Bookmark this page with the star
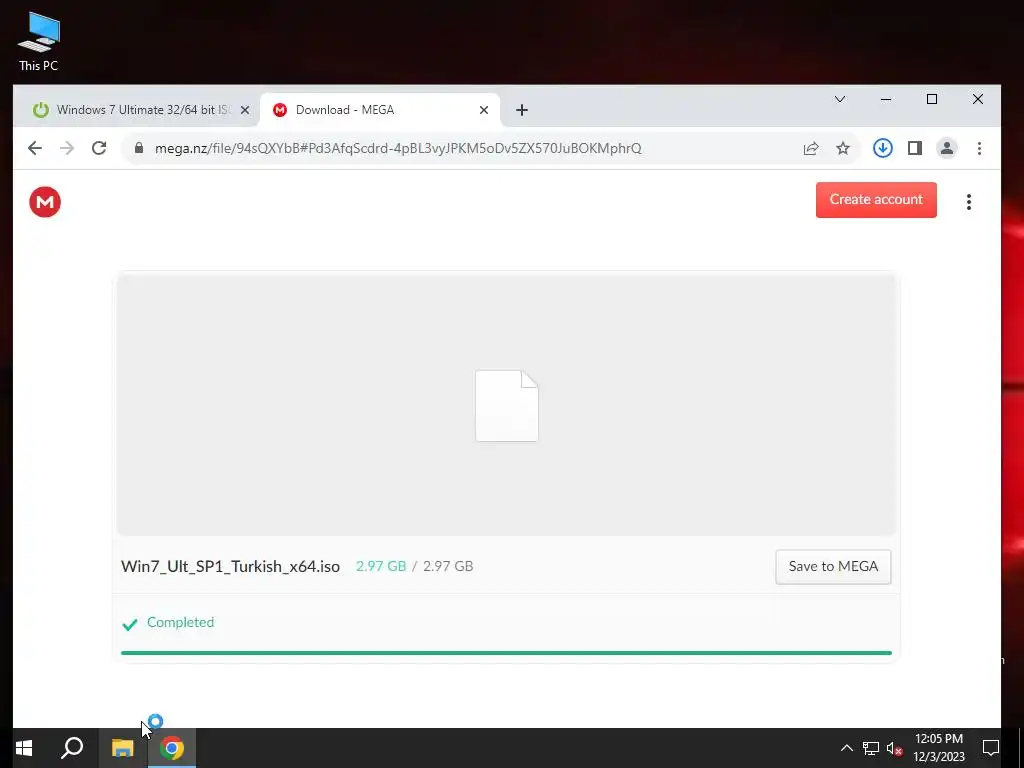 tap(843, 148)
